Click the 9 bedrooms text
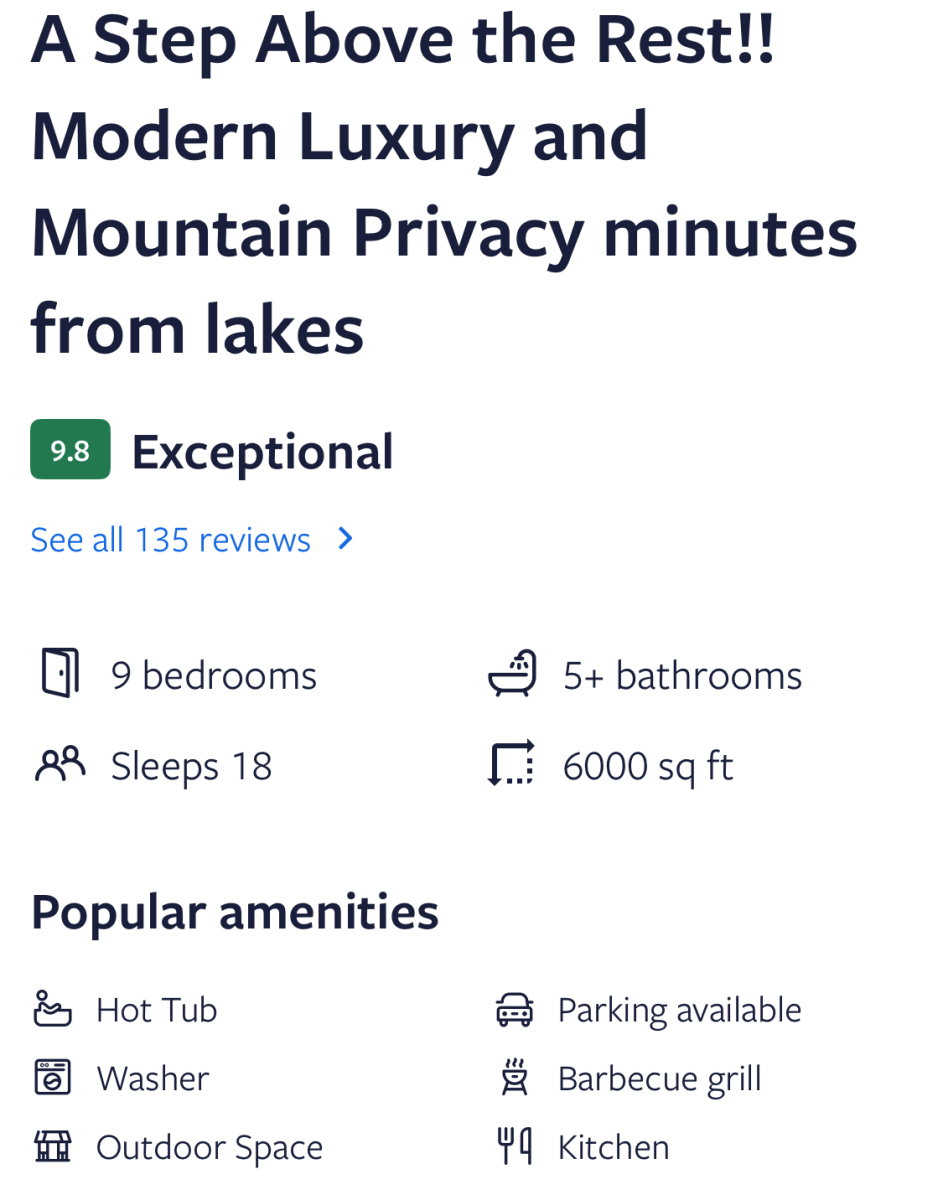 coord(214,676)
